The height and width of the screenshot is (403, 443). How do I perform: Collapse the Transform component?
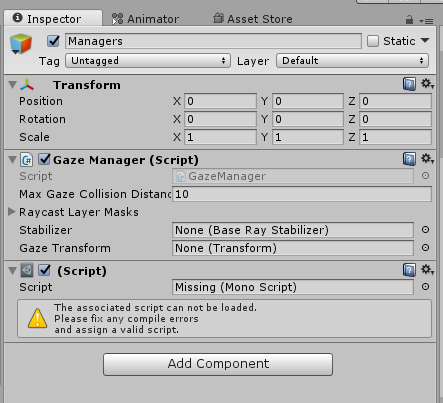pyautogui.click(x=12, y=85)
